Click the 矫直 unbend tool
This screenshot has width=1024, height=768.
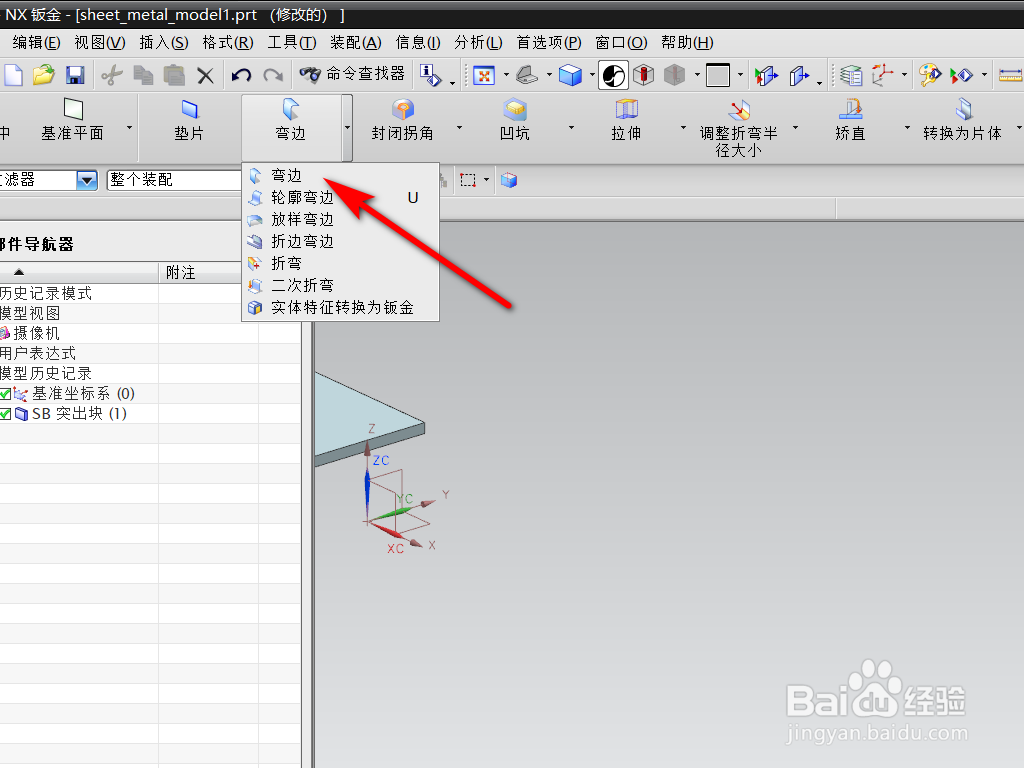(x=850, y=120)
